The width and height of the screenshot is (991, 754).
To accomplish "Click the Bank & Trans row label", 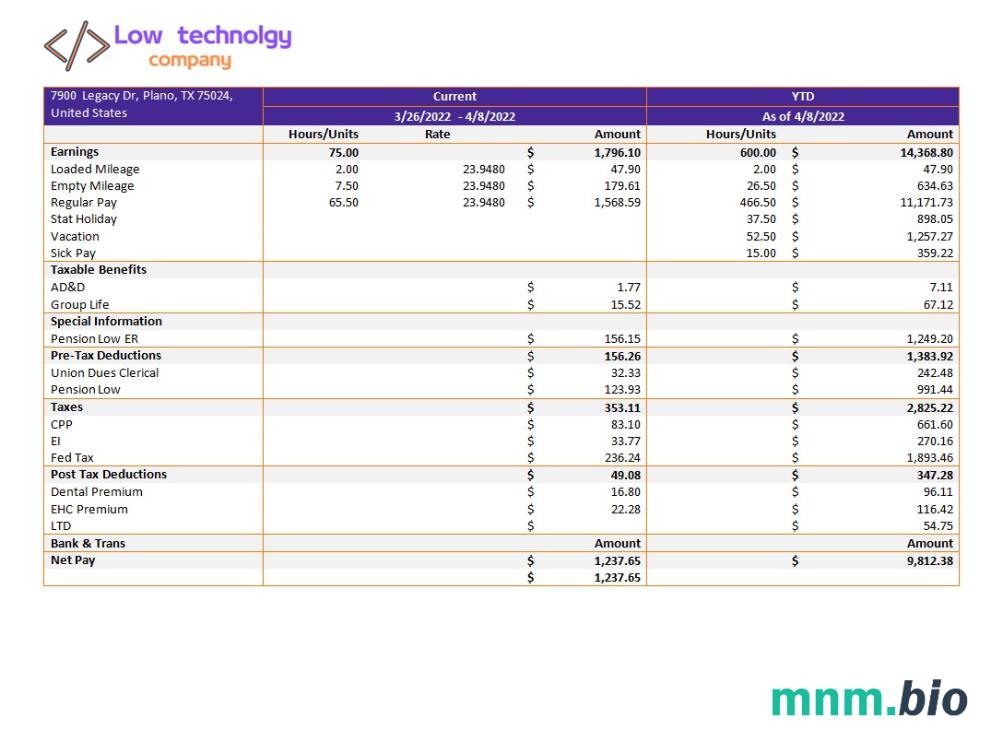I will coord(88,543).
